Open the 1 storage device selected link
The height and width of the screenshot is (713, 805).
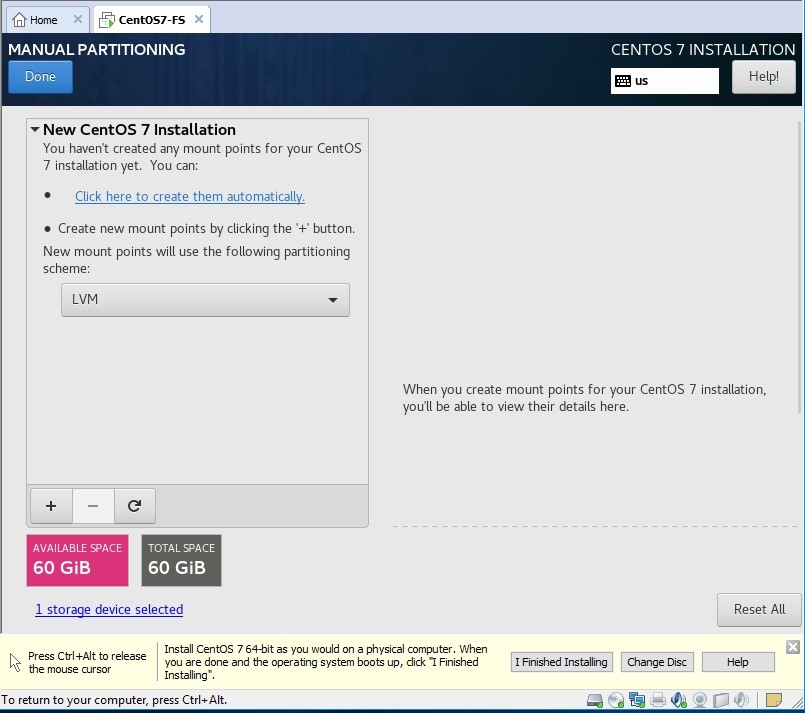(109, 609)
